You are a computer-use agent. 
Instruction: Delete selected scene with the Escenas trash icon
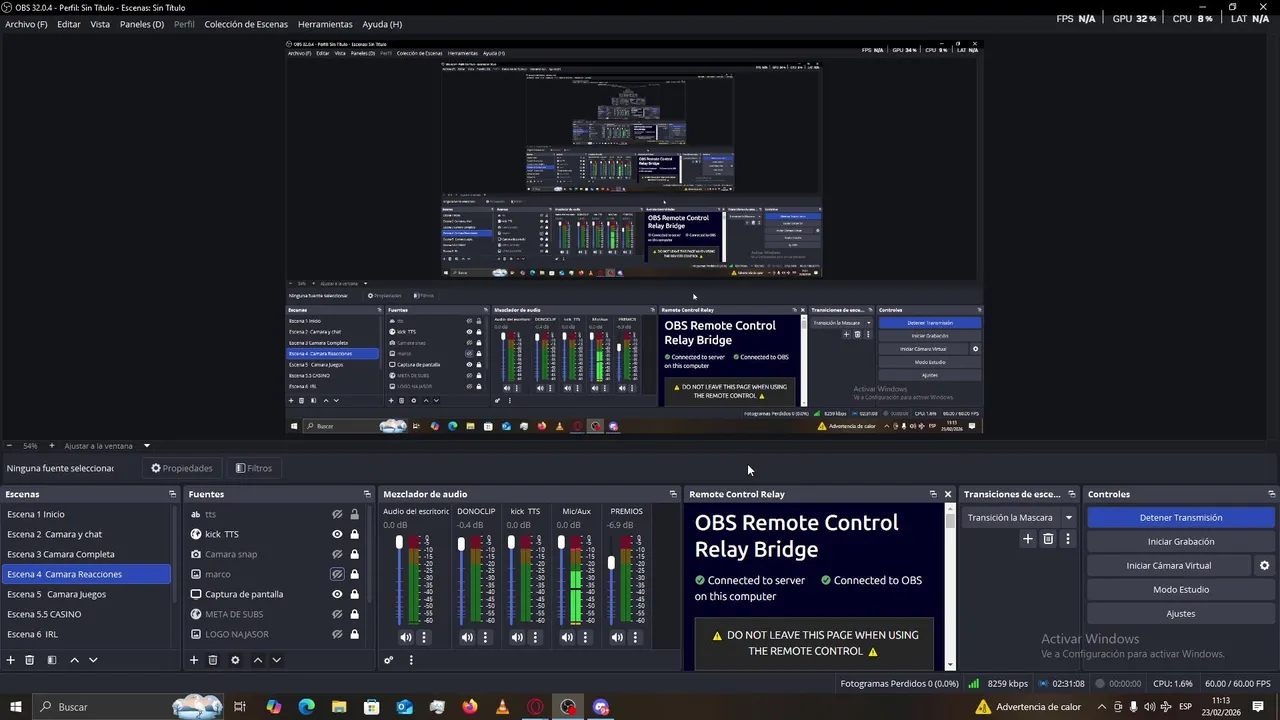point(30,660)
